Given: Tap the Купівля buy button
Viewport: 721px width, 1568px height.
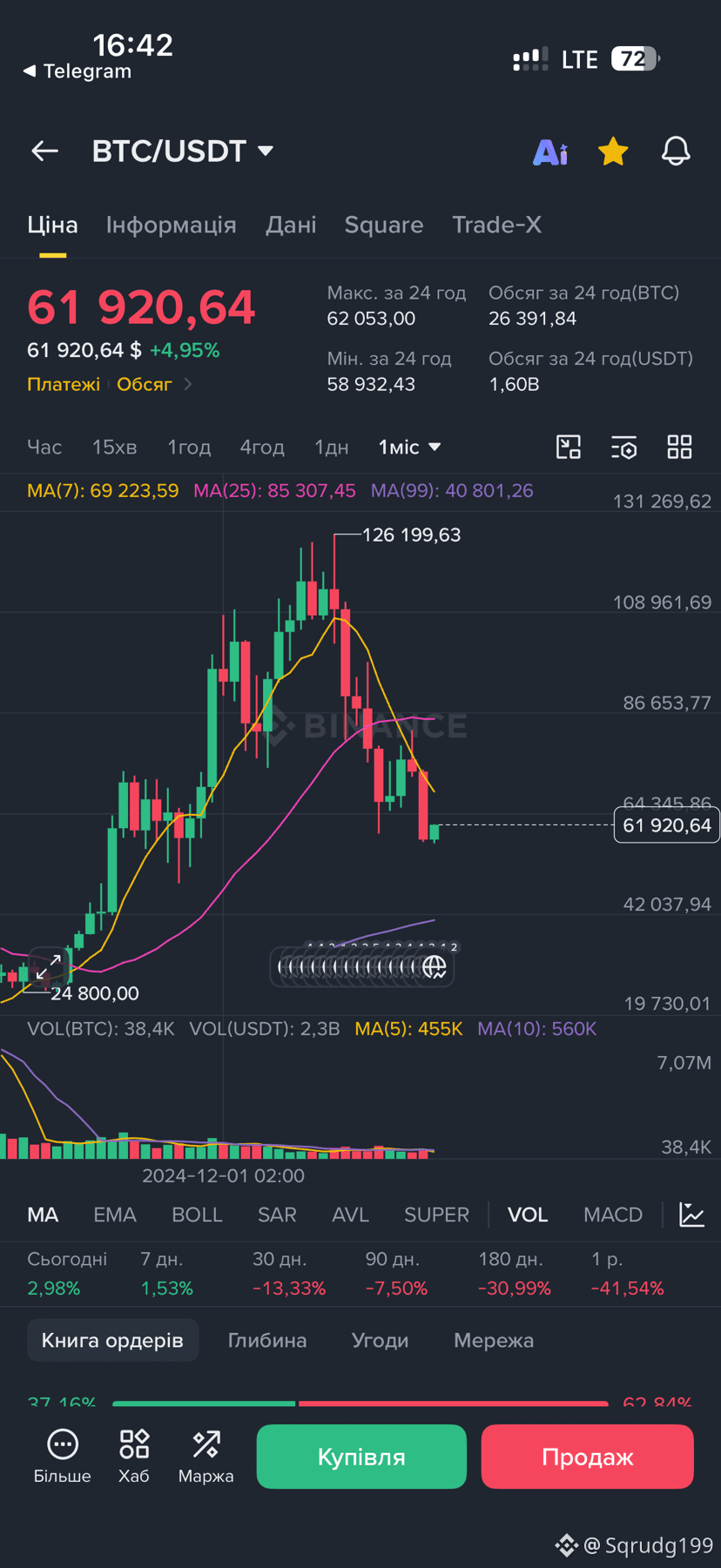Looking at the screenshot, I should (x=361, y=1457).
